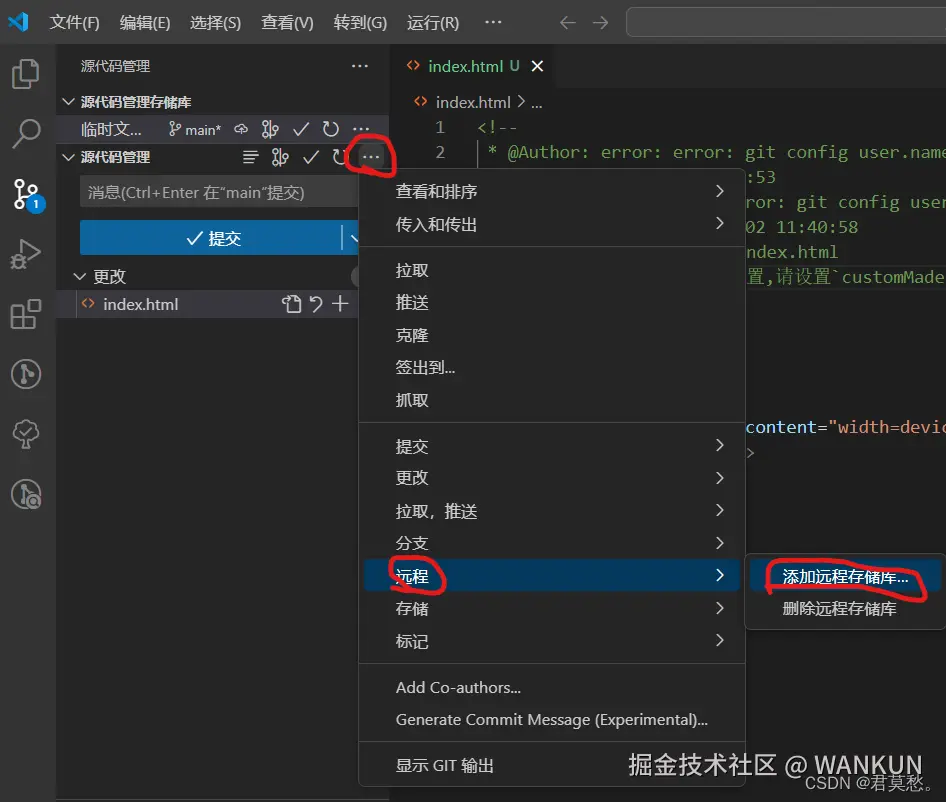
Task: Go back using the left arrow
Action: [x=567, y=23]
